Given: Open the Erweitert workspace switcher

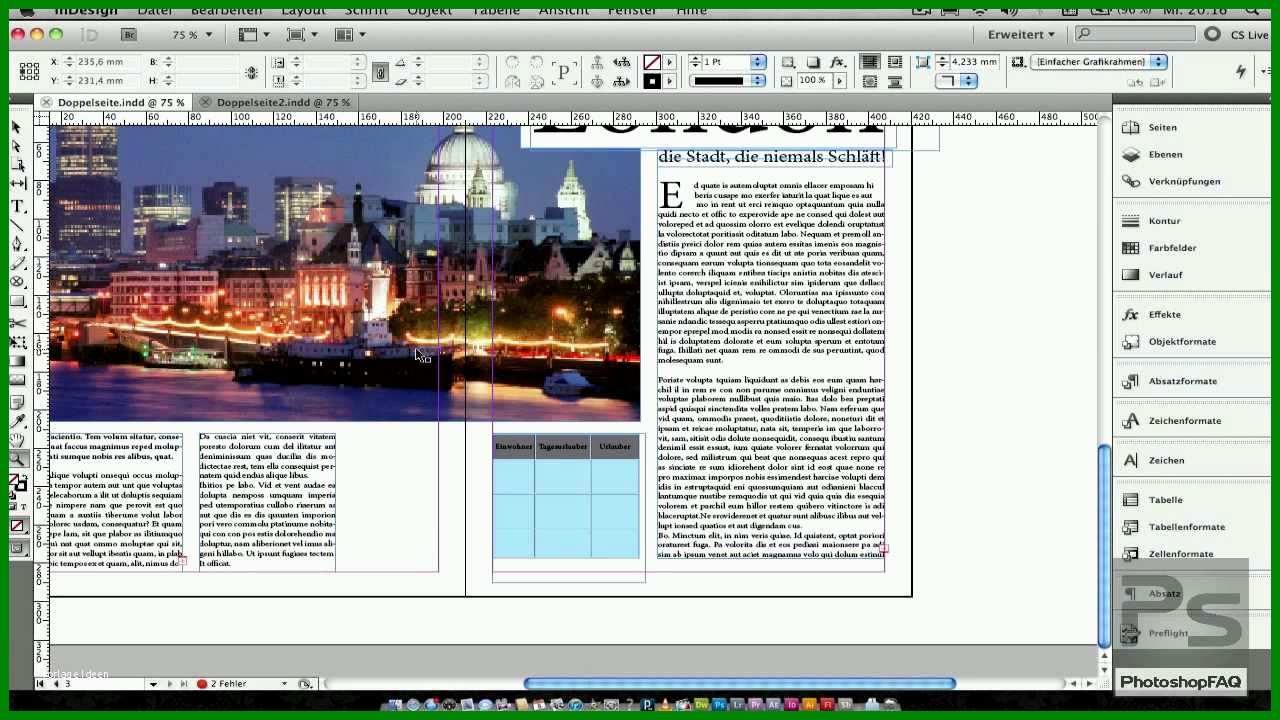Looking at the screenshot, I should [1020, 34].
